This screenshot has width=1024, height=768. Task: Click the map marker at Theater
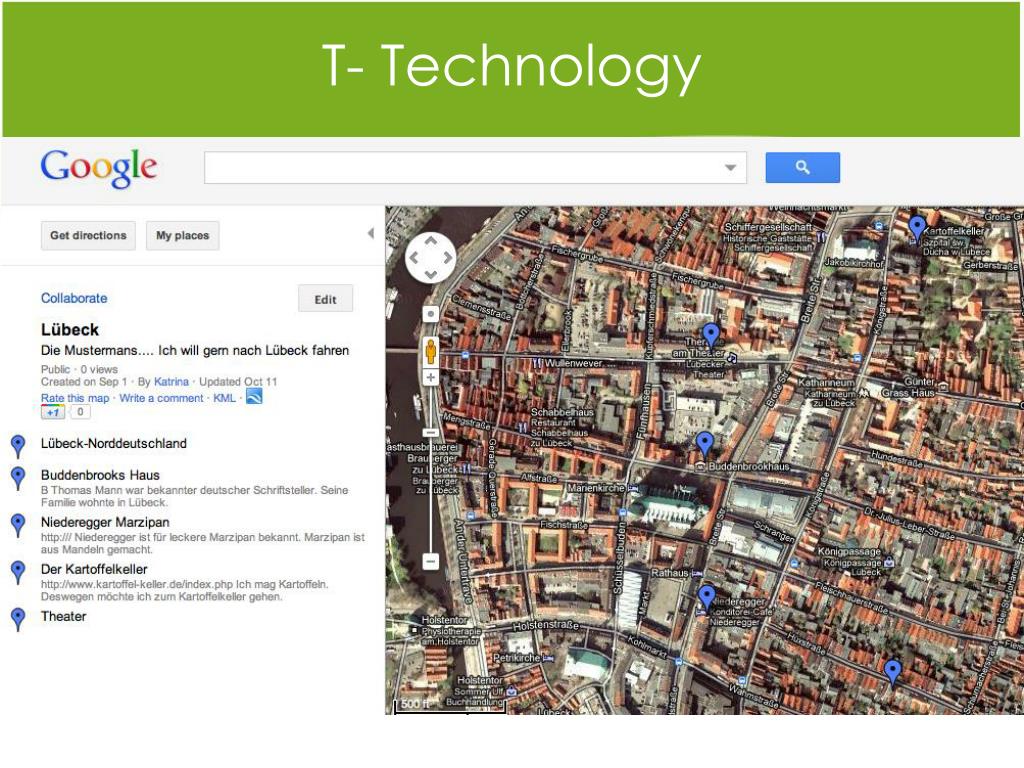pos(711,336)
